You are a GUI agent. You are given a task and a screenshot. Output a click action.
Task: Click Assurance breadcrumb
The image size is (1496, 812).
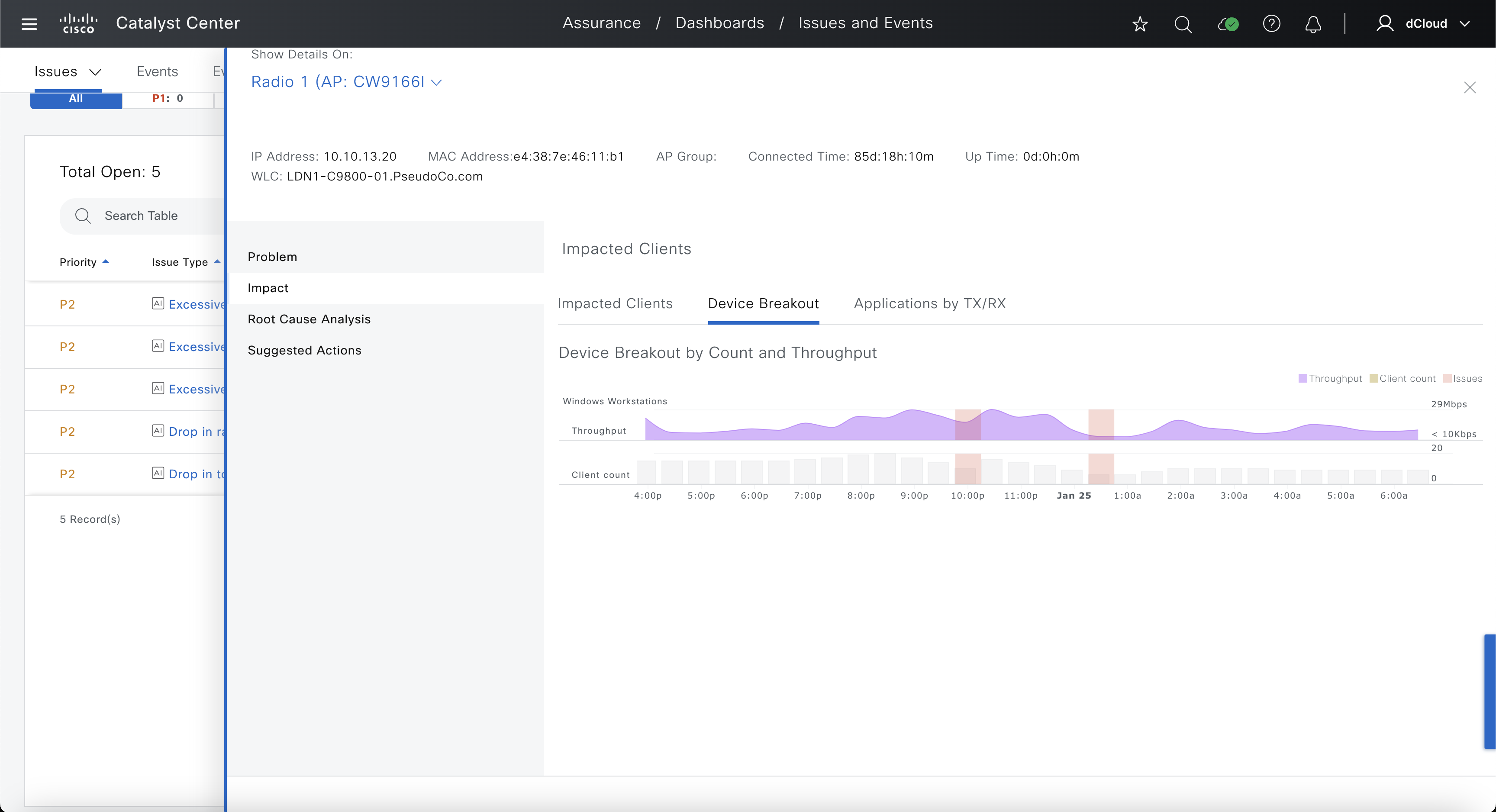pos(602,23)
